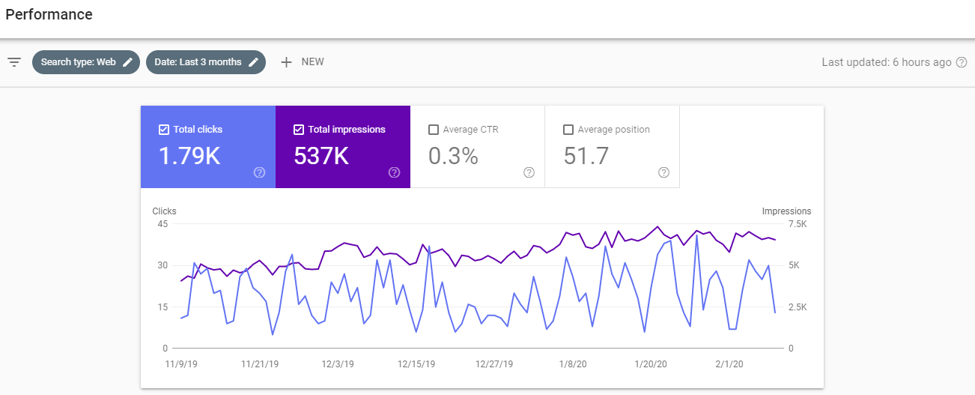Image resolution: width=975 pixels, height=395 pixels.
Task: Open help icon in Average CTR card
Action: coord(529,173)
